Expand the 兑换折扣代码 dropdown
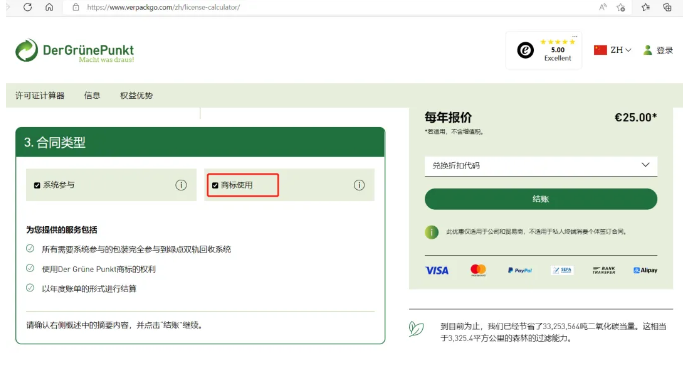This screenshot has height=369, width=690. coord(541,166)
